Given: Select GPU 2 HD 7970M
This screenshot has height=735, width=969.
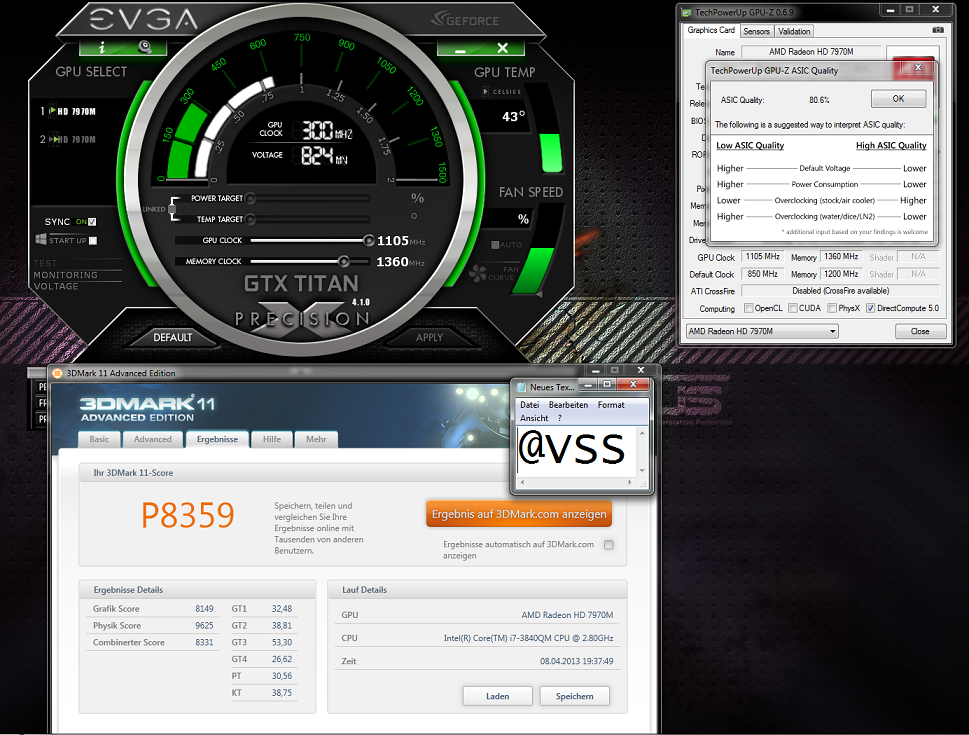Looking at the screenshot, I should click(x=68, y=140).
